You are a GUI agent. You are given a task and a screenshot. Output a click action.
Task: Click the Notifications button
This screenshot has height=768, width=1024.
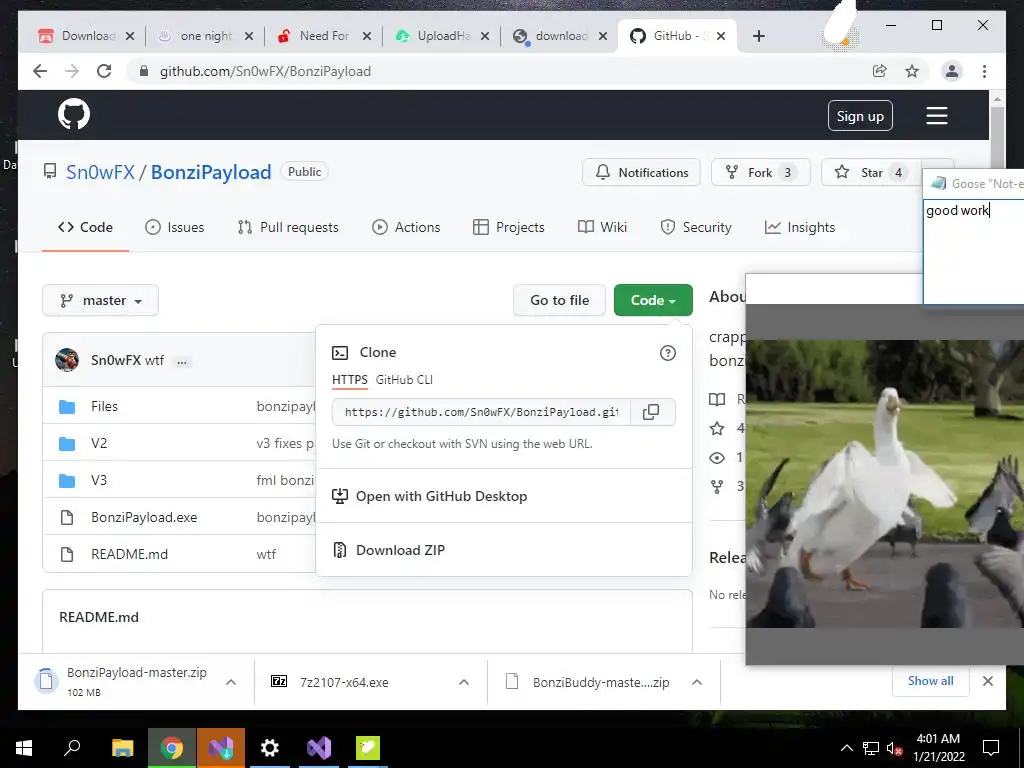click(x=641, y=172)
